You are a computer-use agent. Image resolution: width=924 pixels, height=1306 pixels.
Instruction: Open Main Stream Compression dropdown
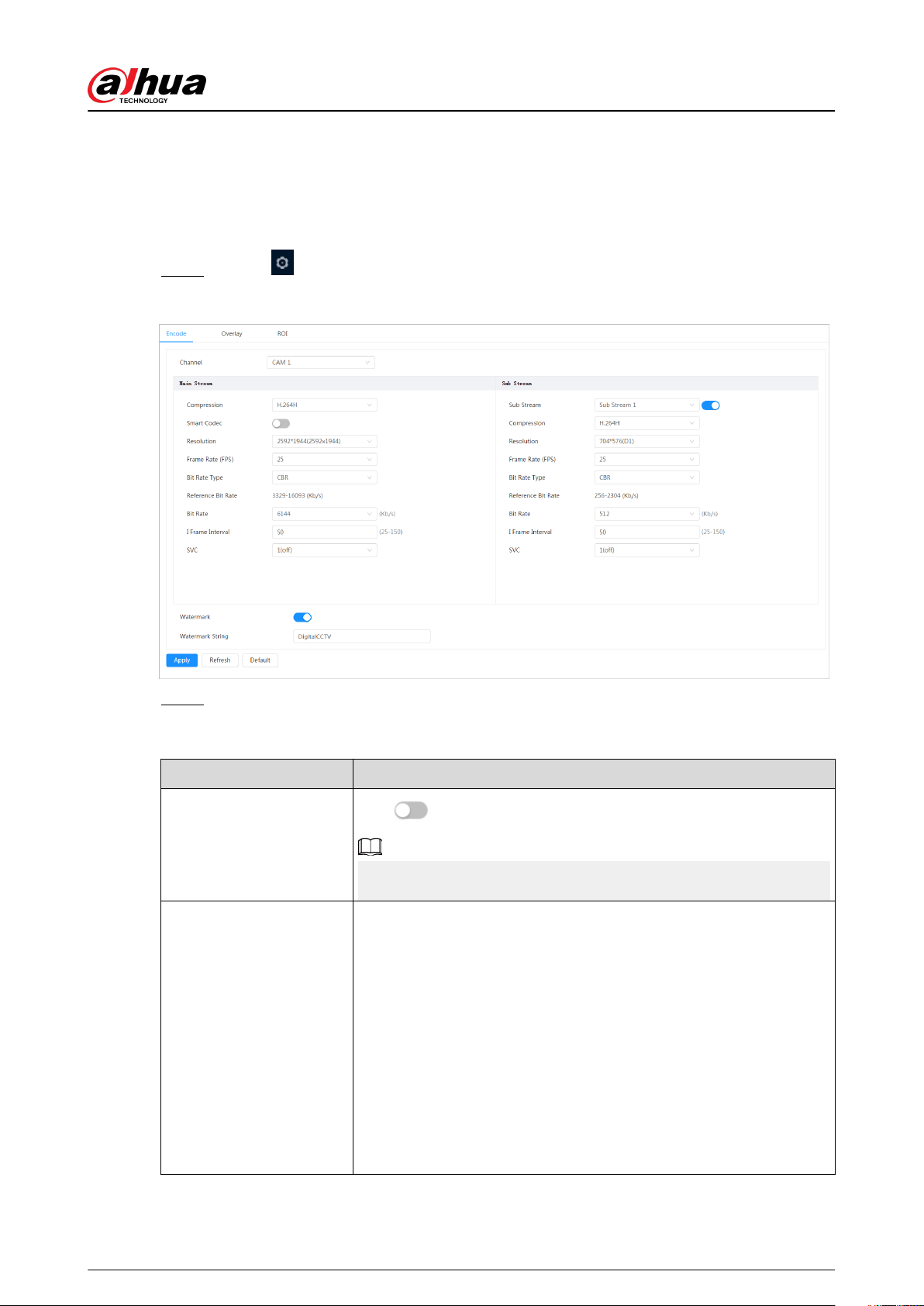[325, 405]
